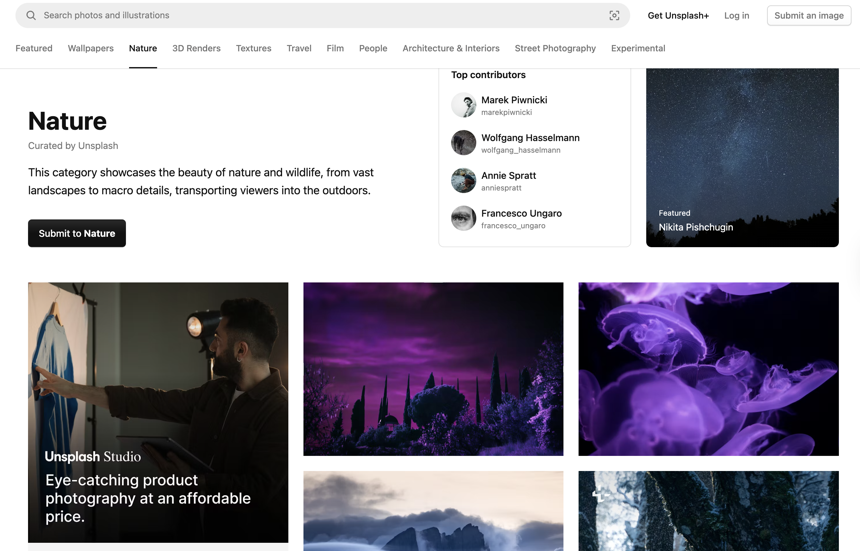Switch to the Wallpapers tab
This screenshot has width=860, height=551.
(91, 48)
